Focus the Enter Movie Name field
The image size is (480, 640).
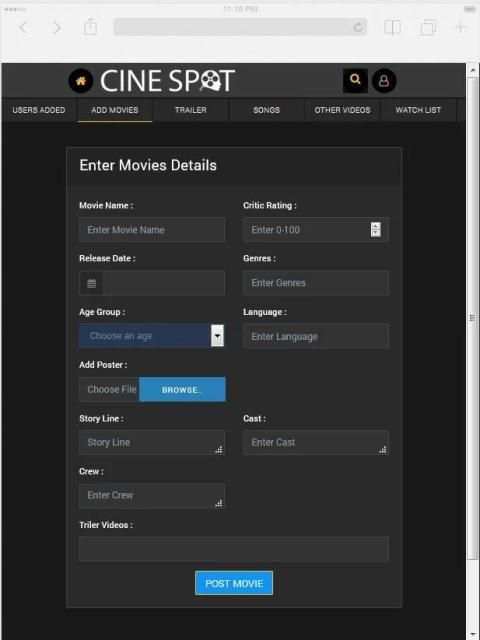(152, 230)
